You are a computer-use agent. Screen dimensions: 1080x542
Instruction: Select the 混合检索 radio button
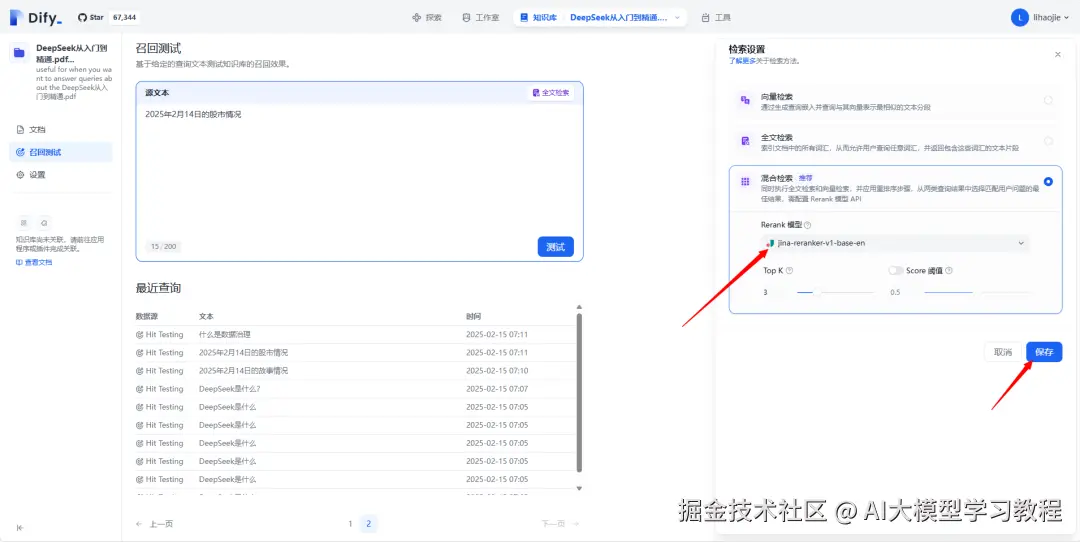point(1048,182)
